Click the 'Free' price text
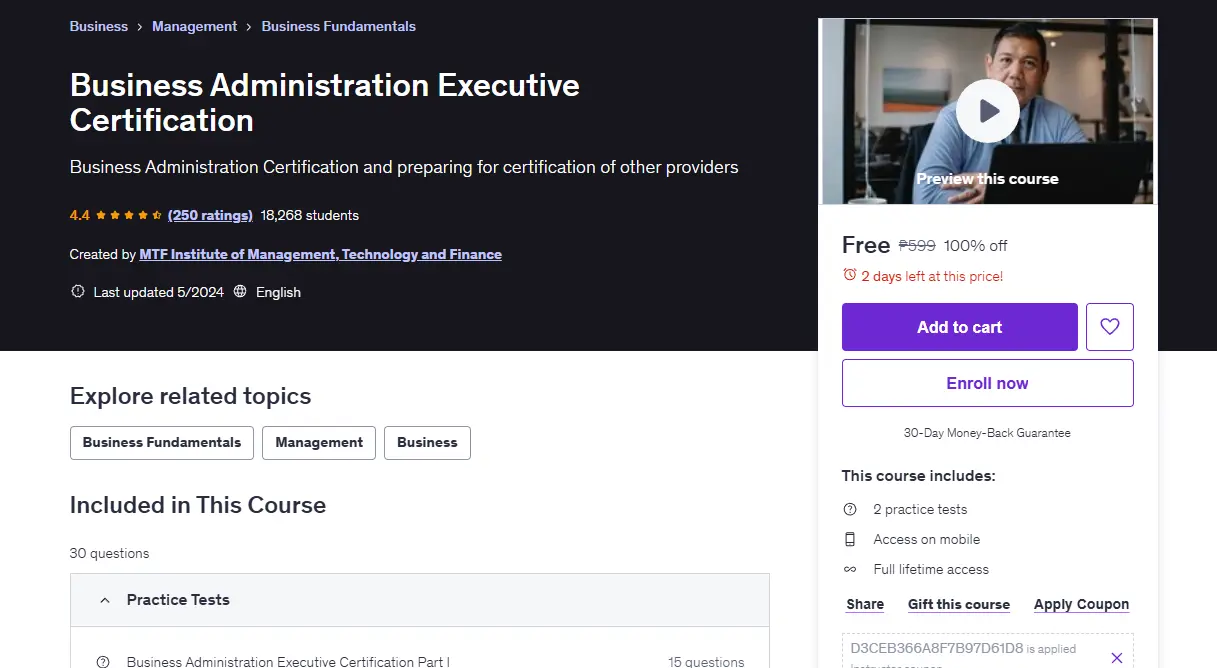This screenshot has height=668, width=1217. click(866, 245)
